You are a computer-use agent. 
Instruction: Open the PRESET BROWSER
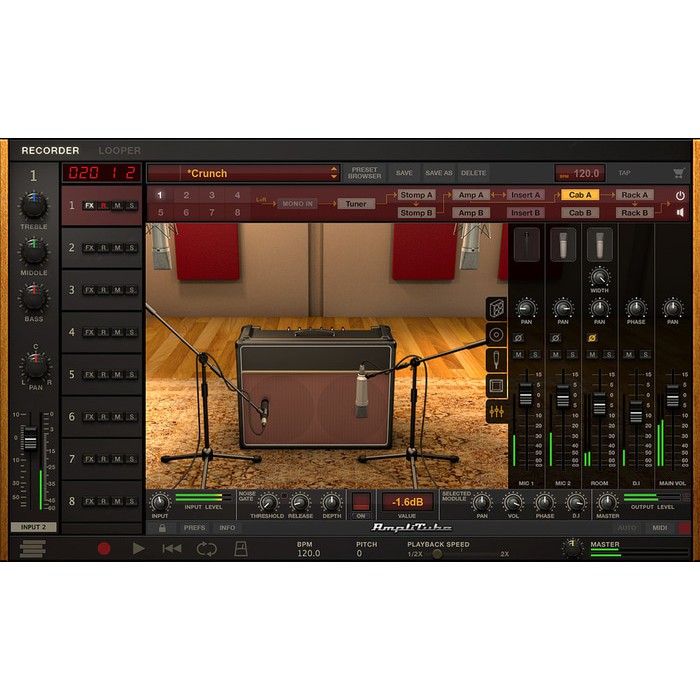(x=365, y=173)
